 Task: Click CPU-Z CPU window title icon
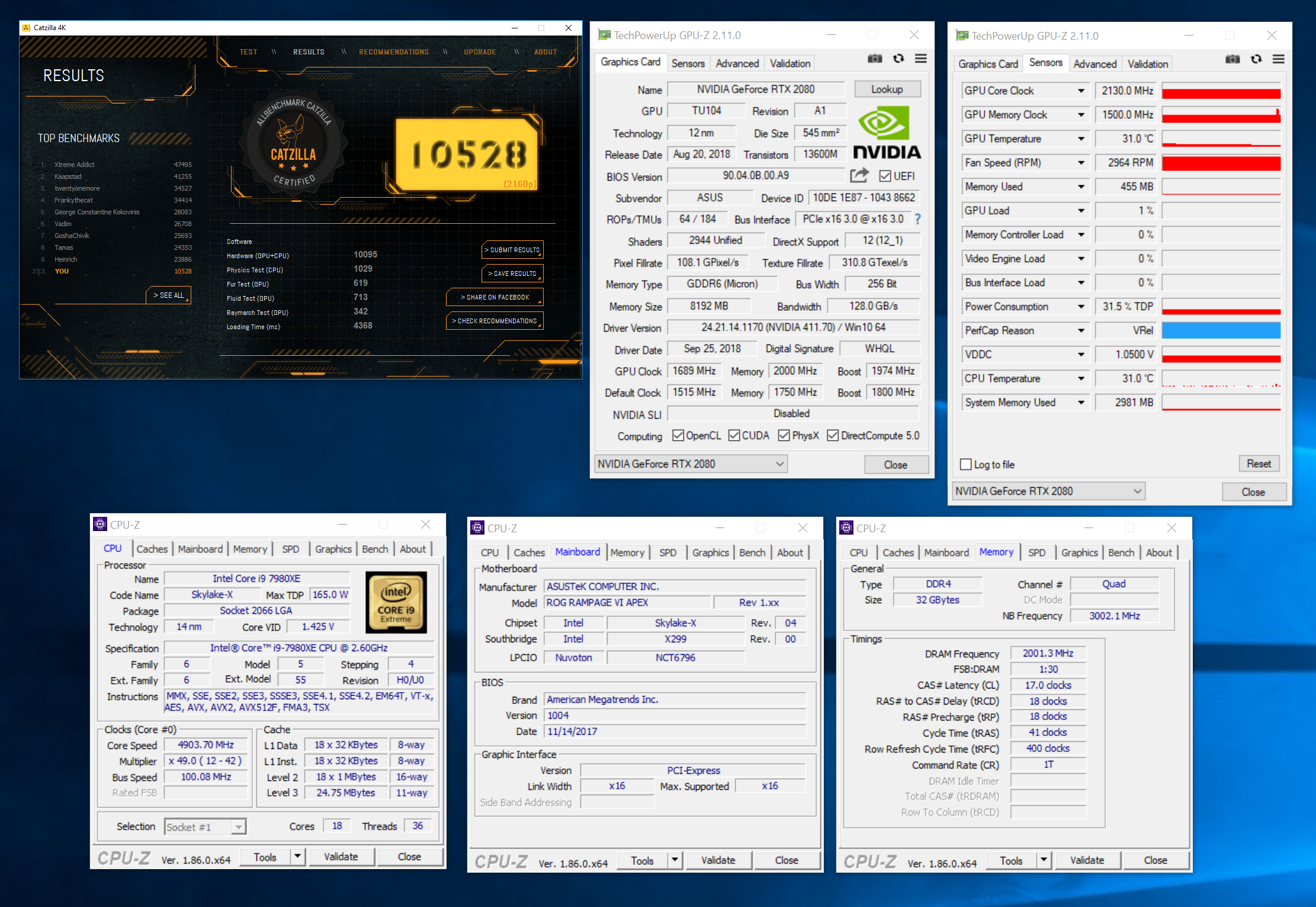pos(100,525)
